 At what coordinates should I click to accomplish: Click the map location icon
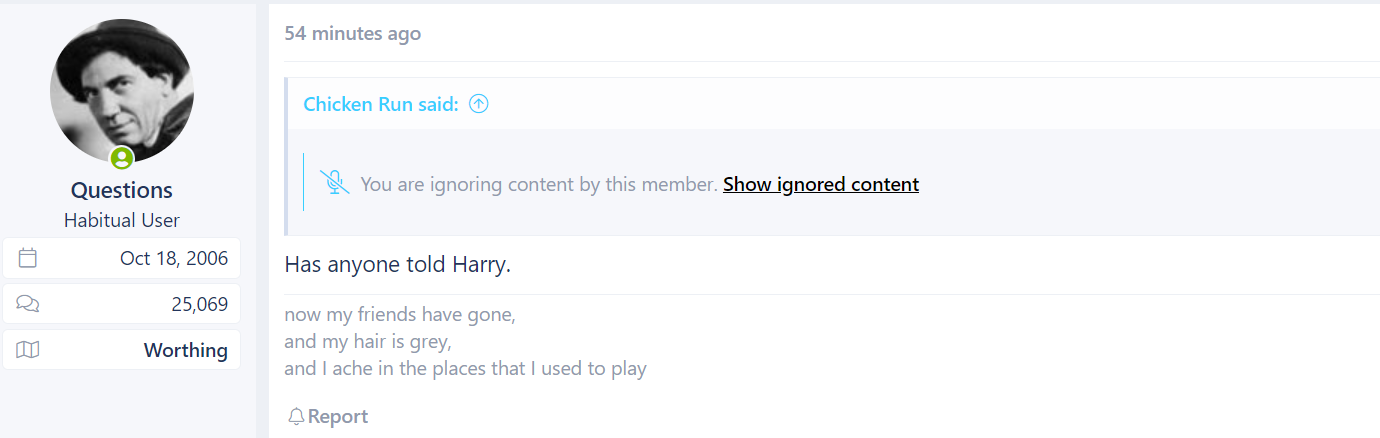[28, 350]
